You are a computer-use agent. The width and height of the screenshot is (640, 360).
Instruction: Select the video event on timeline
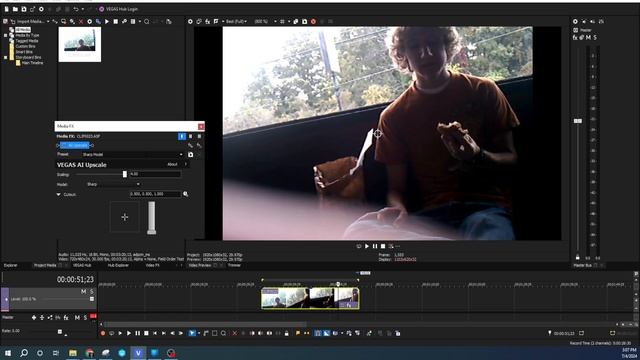click(x=310, y=298)
